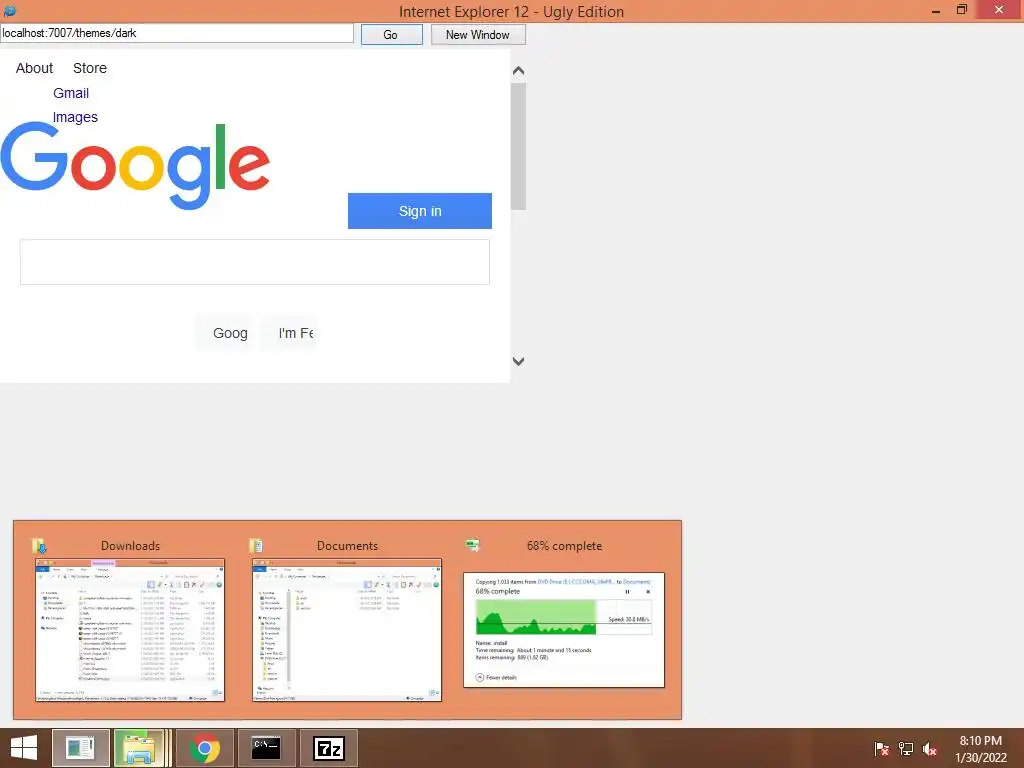This screenshot has height=768, width=1024.
Task: Open the Internet Explorer Ugly Edition taskbar icon
Action: (x=81, y=748)
